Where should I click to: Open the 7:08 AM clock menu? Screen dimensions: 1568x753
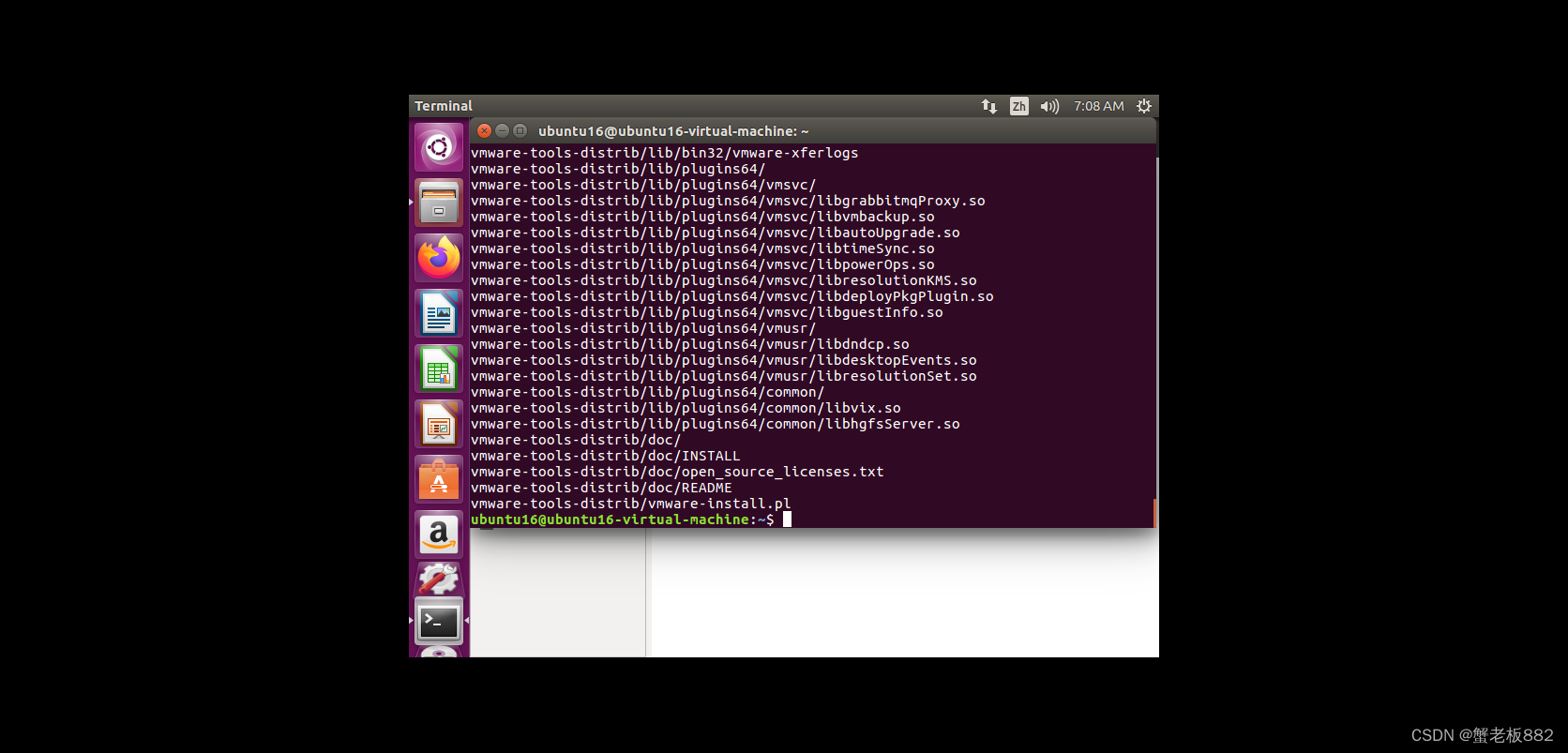(1099, 106)
